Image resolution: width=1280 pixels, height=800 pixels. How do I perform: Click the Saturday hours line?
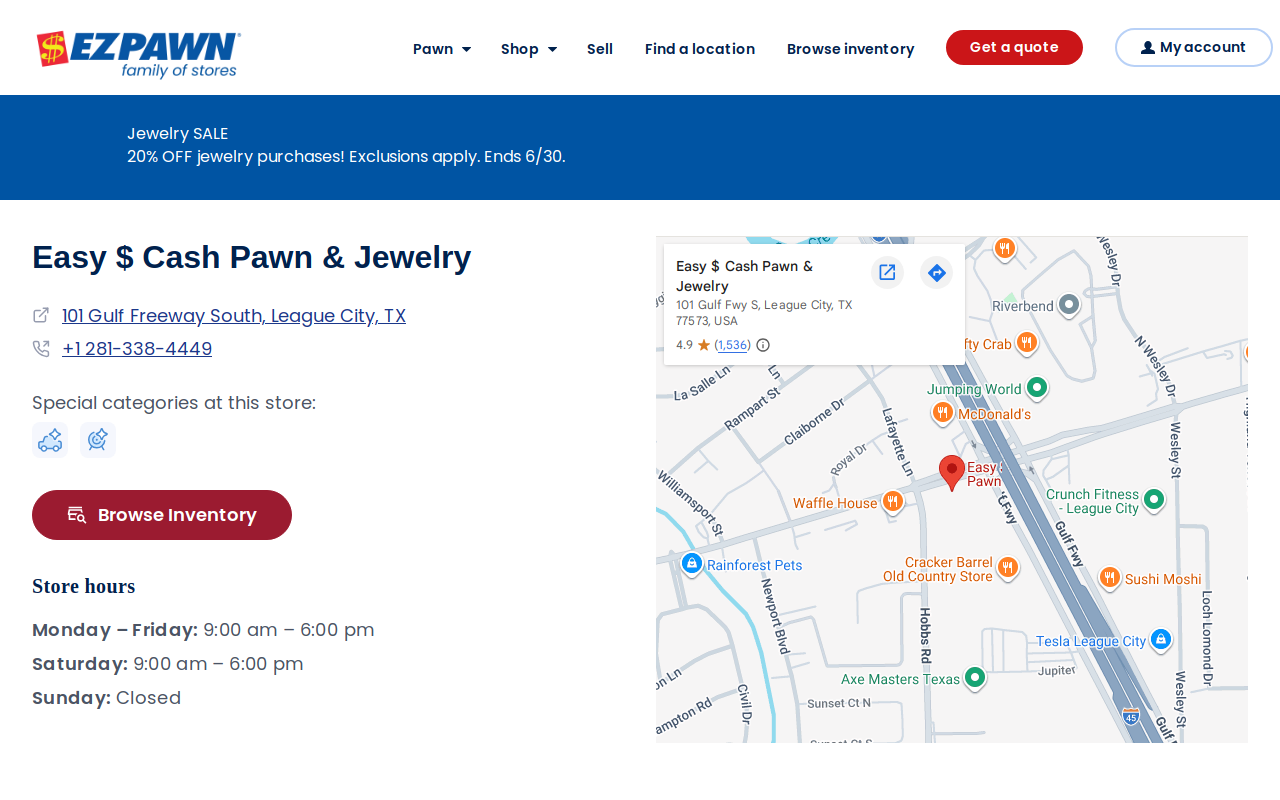tap(168, 664)
